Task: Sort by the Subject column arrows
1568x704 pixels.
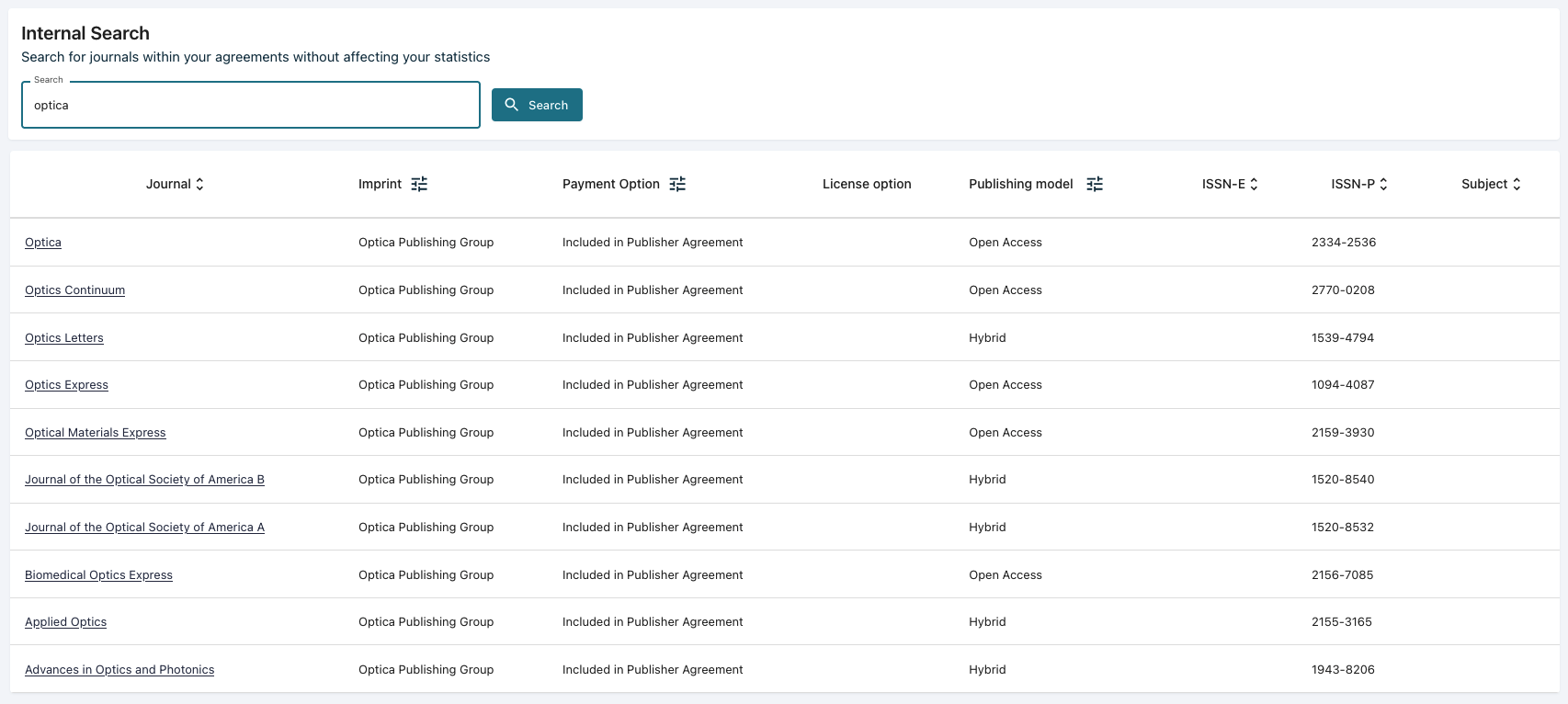Action: click(x=1517, y=184)
